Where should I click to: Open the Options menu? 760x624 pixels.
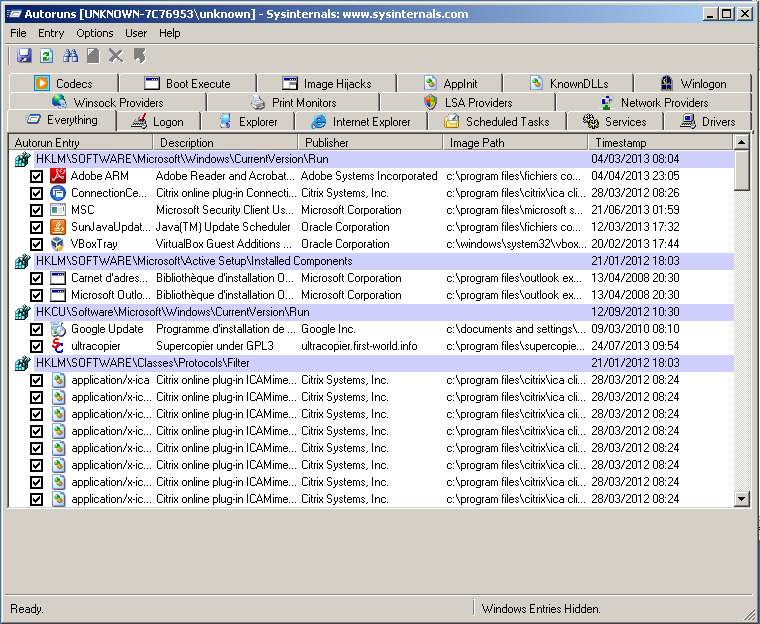95,33
